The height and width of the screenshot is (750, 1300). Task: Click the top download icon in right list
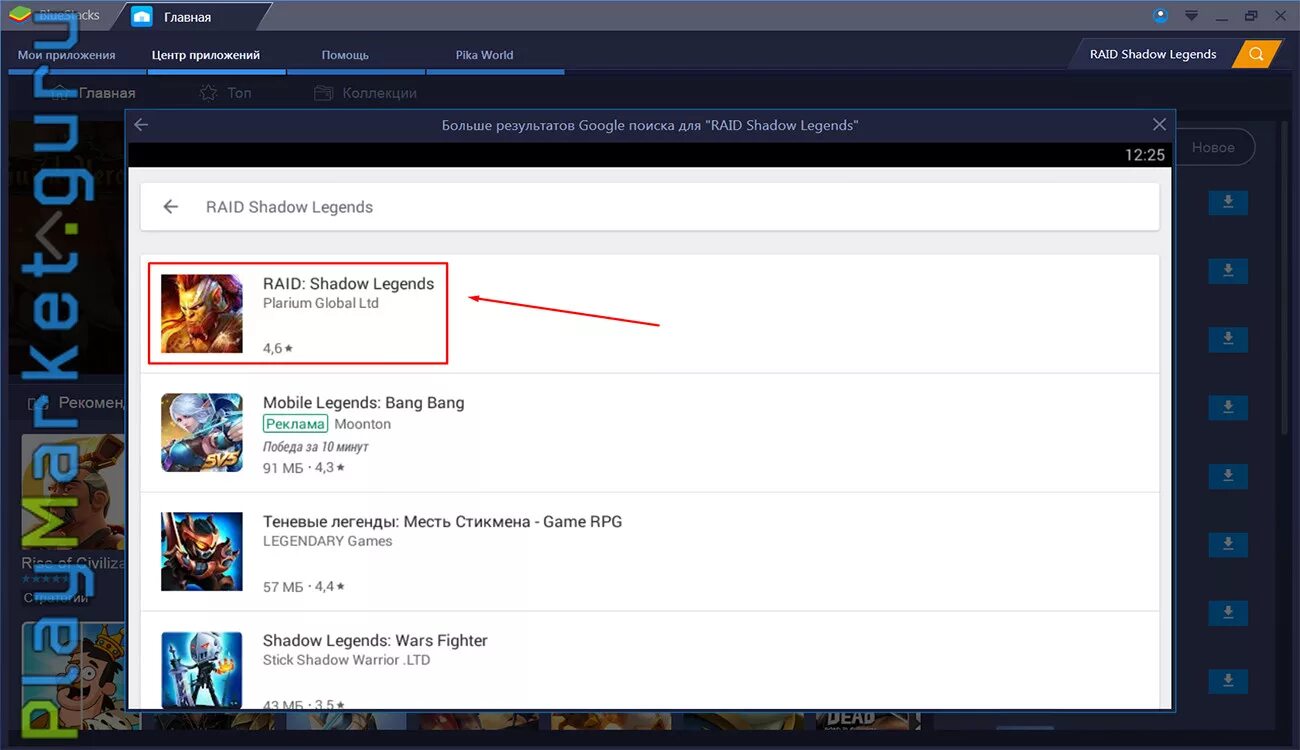[1228, 202]
